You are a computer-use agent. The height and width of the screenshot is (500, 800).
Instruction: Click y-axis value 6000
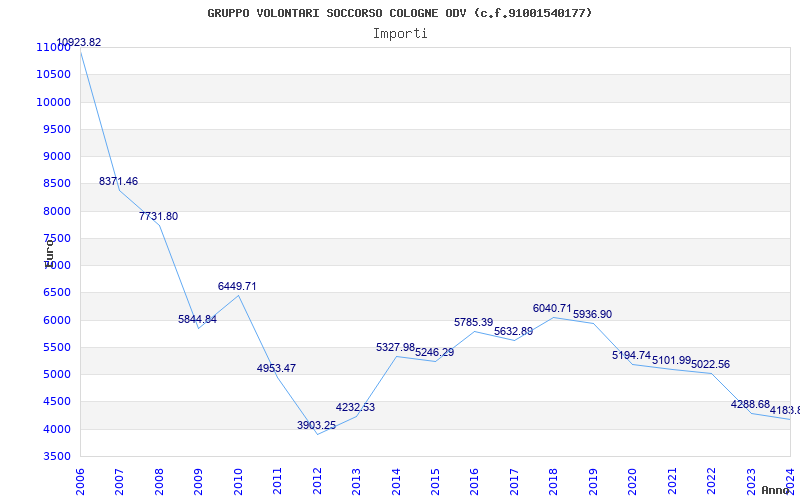point(57,320)
